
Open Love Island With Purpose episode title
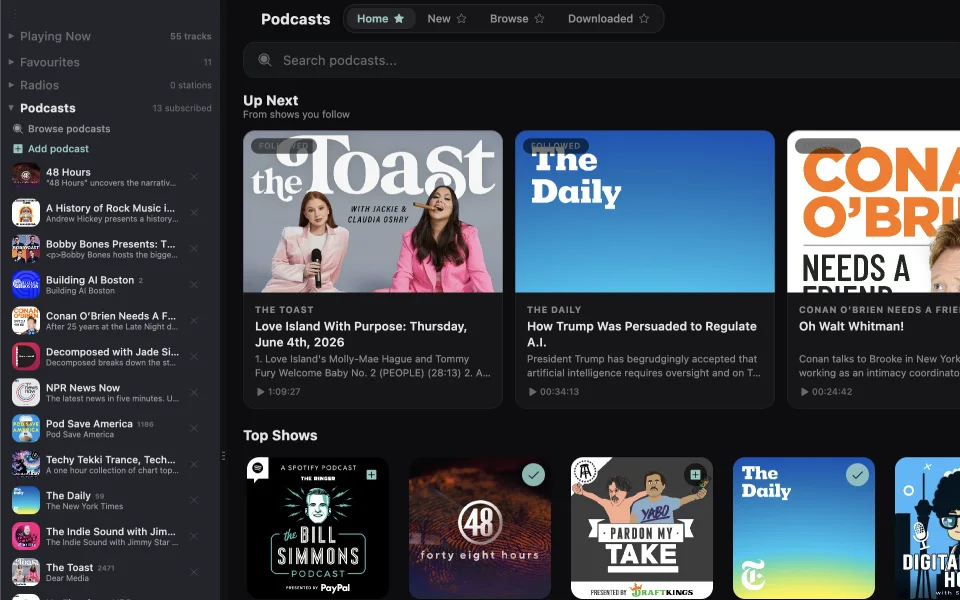(x=361, y=334)
